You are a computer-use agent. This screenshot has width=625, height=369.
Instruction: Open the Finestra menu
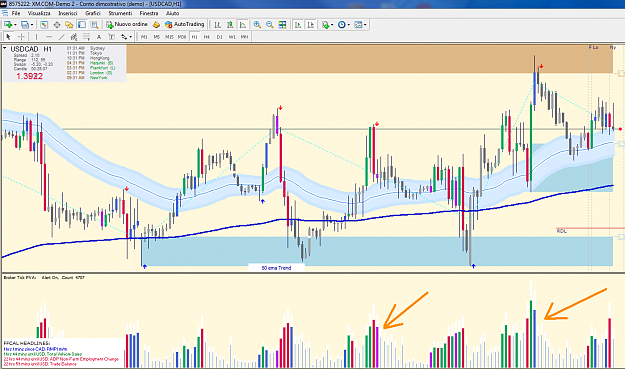tap(149, 13)
